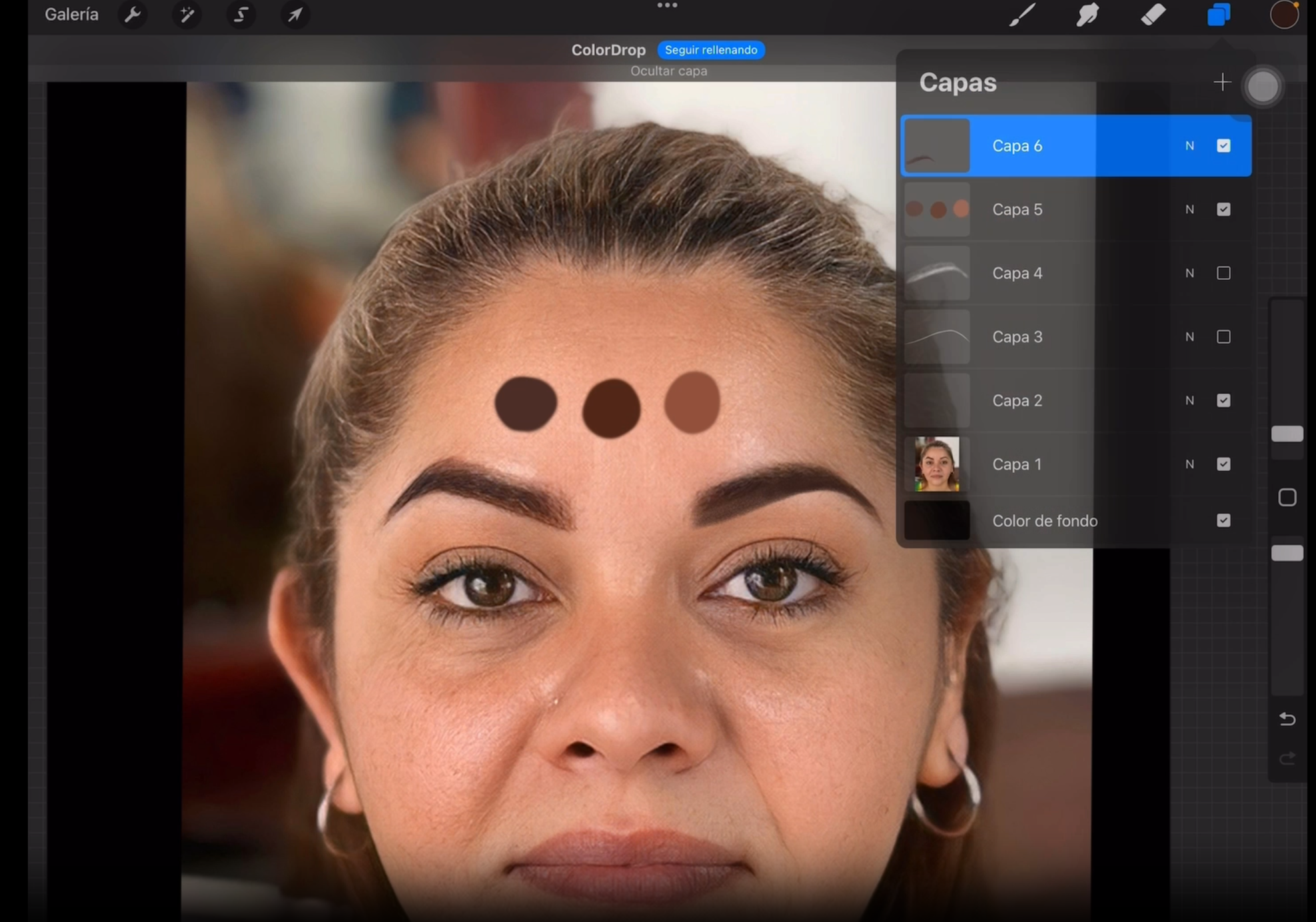Screen dimensions: 1316x922
Task: Toggle Color de fondo visibility checkbox
Action: point(1223,520)
